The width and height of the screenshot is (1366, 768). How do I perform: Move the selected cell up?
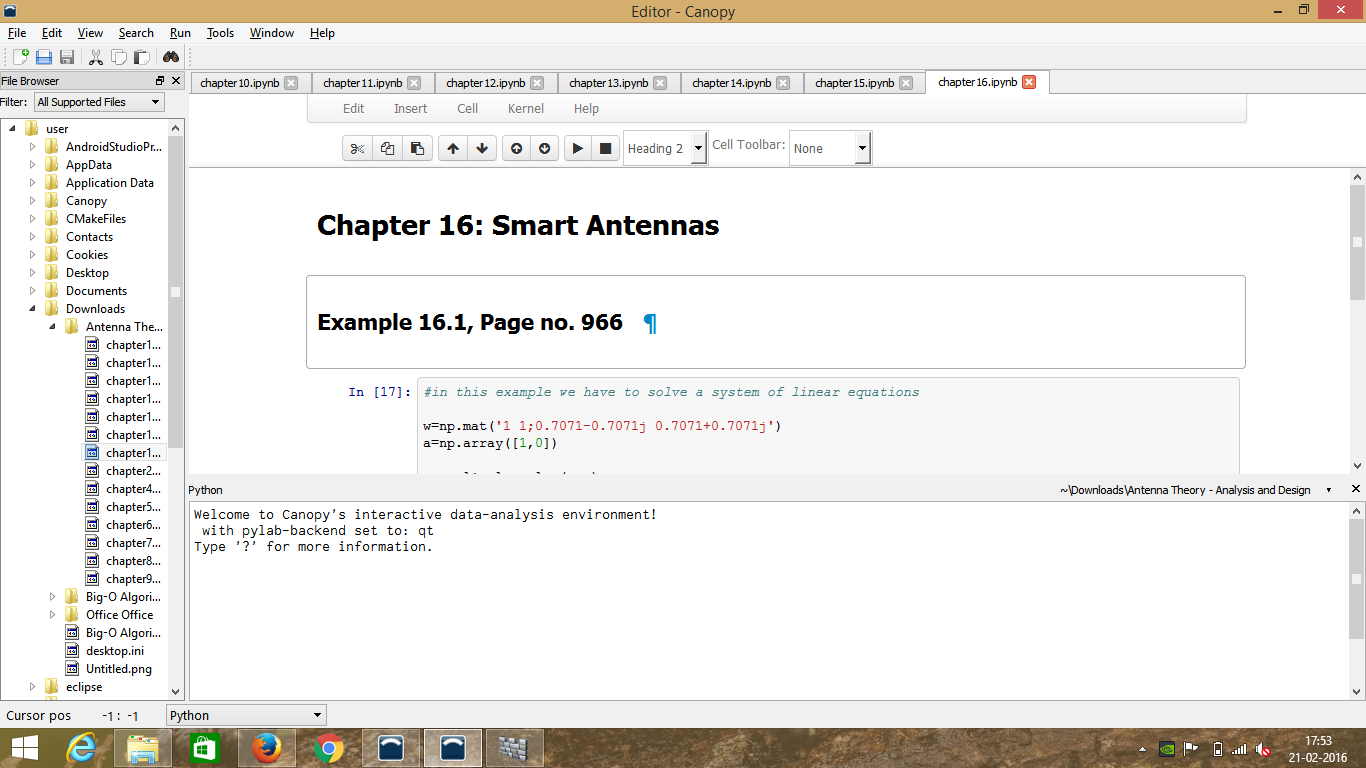[x=453, y=149]
